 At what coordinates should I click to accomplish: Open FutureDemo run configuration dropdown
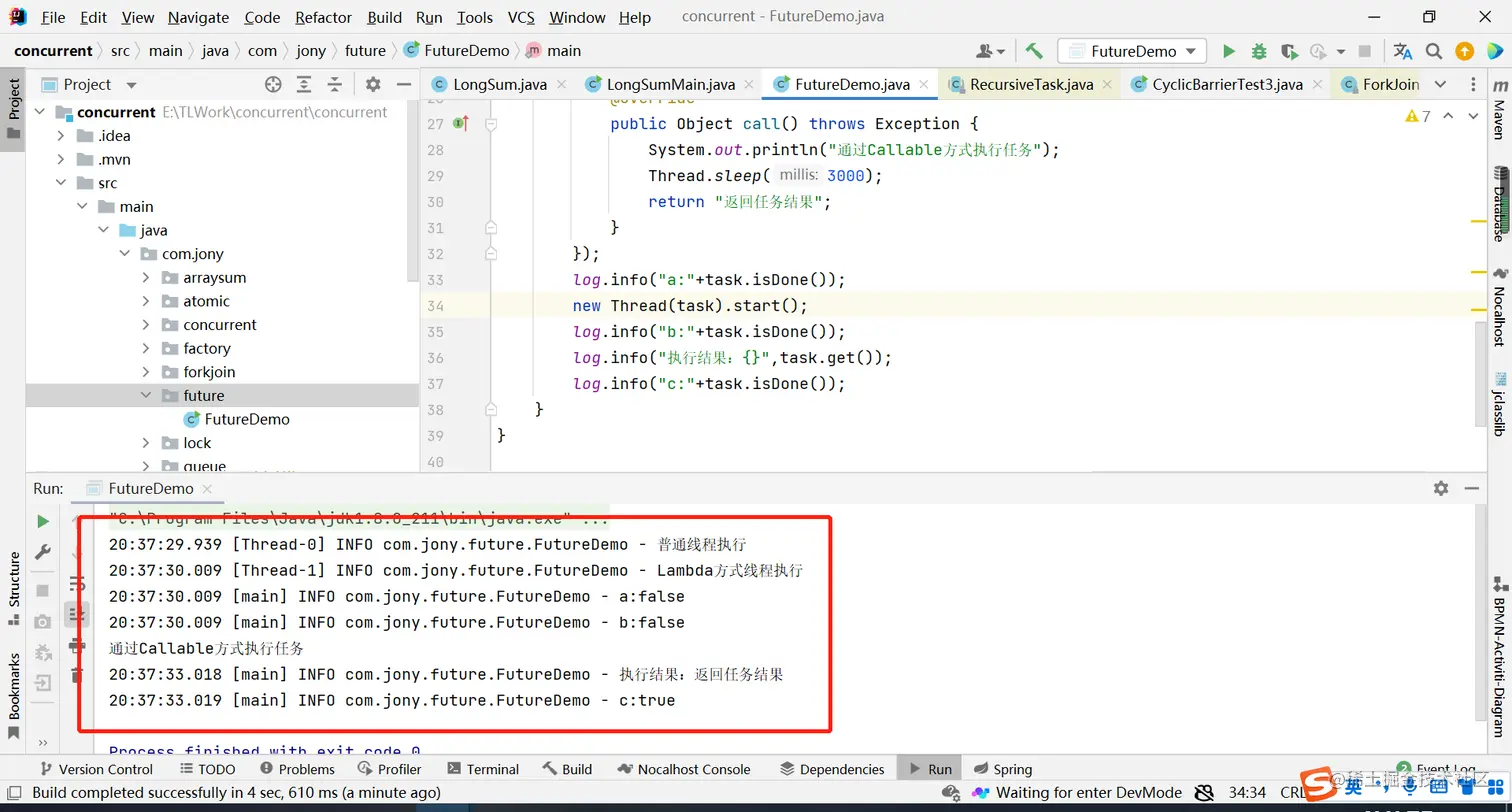coord(1132,51)
